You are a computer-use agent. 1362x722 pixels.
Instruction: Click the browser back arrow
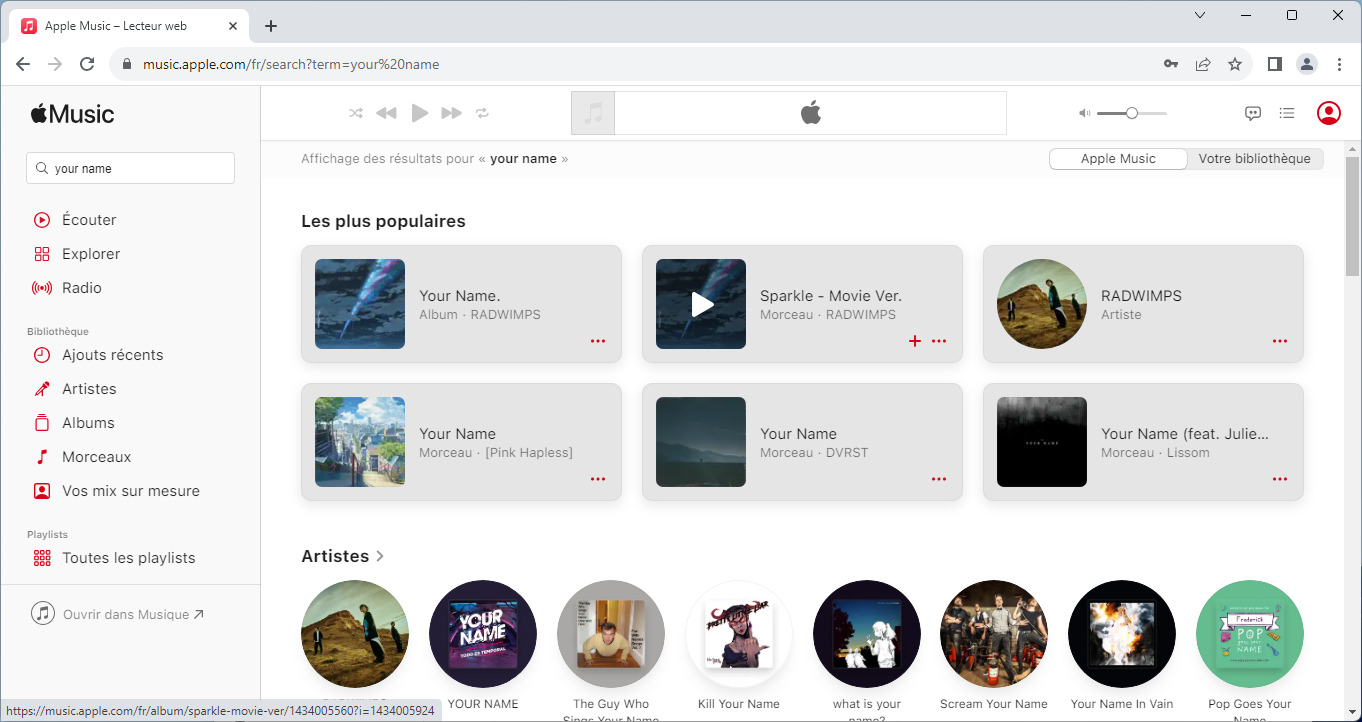tap(23, 64)
